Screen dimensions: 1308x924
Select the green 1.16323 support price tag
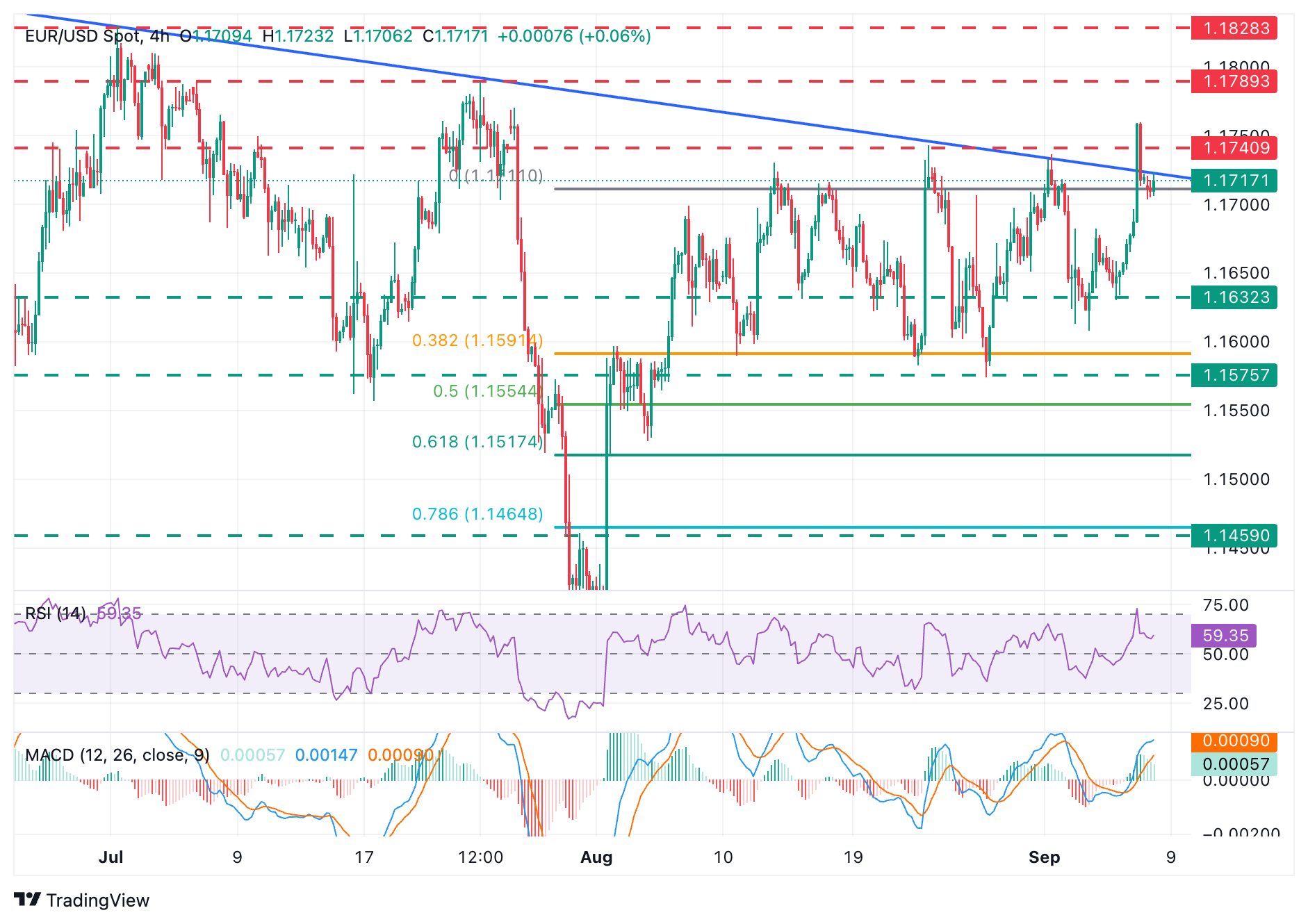point(1234,297)
